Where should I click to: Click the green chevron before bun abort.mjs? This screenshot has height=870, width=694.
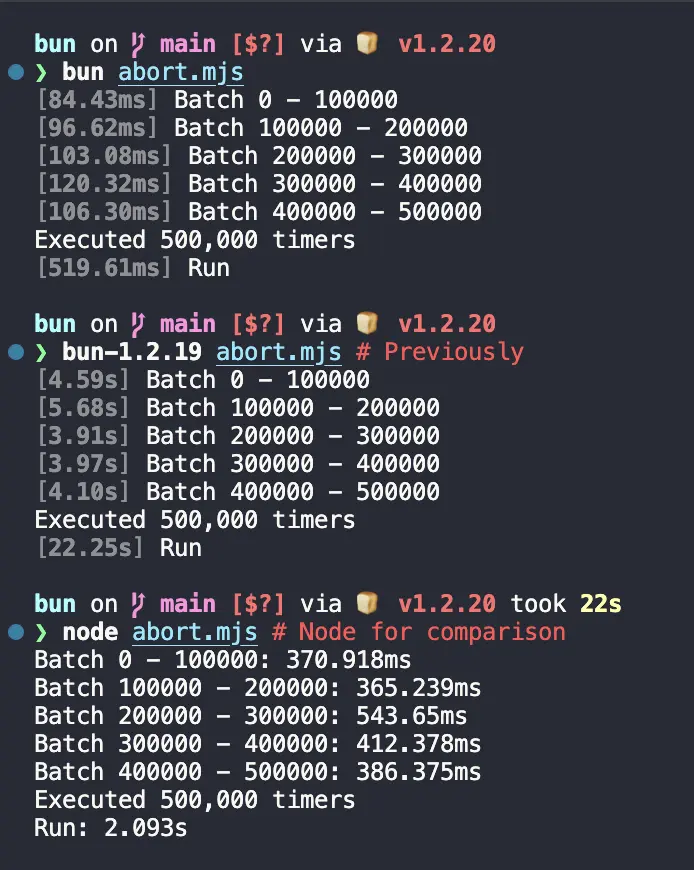(41, 73)
